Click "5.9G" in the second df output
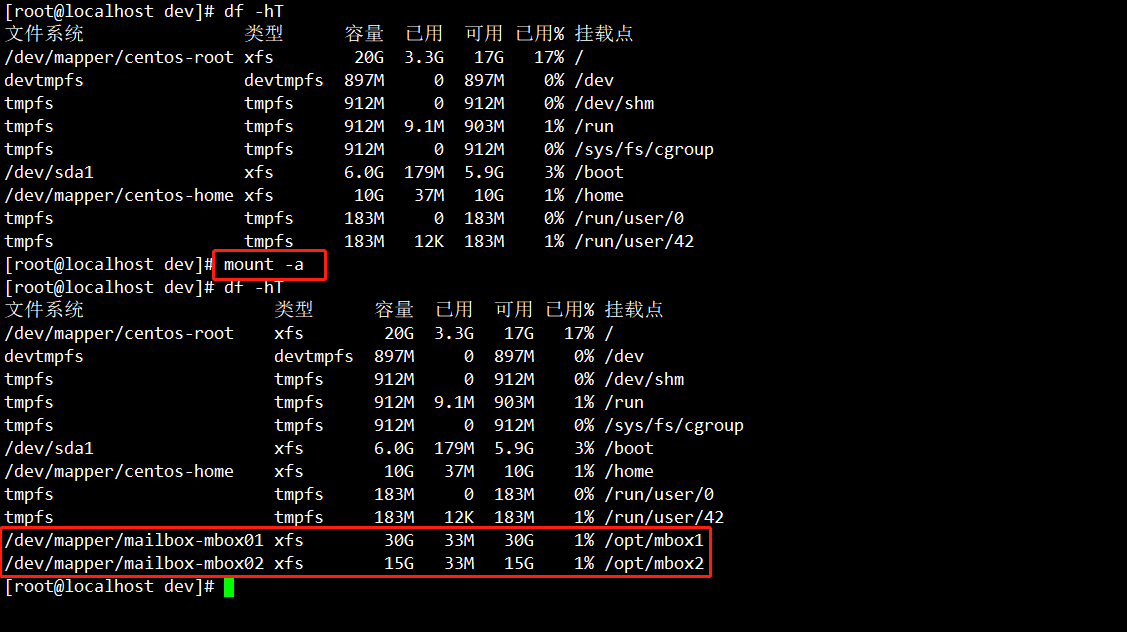The width and height of the screenshot is (1127, 632). tap(513, 449)
